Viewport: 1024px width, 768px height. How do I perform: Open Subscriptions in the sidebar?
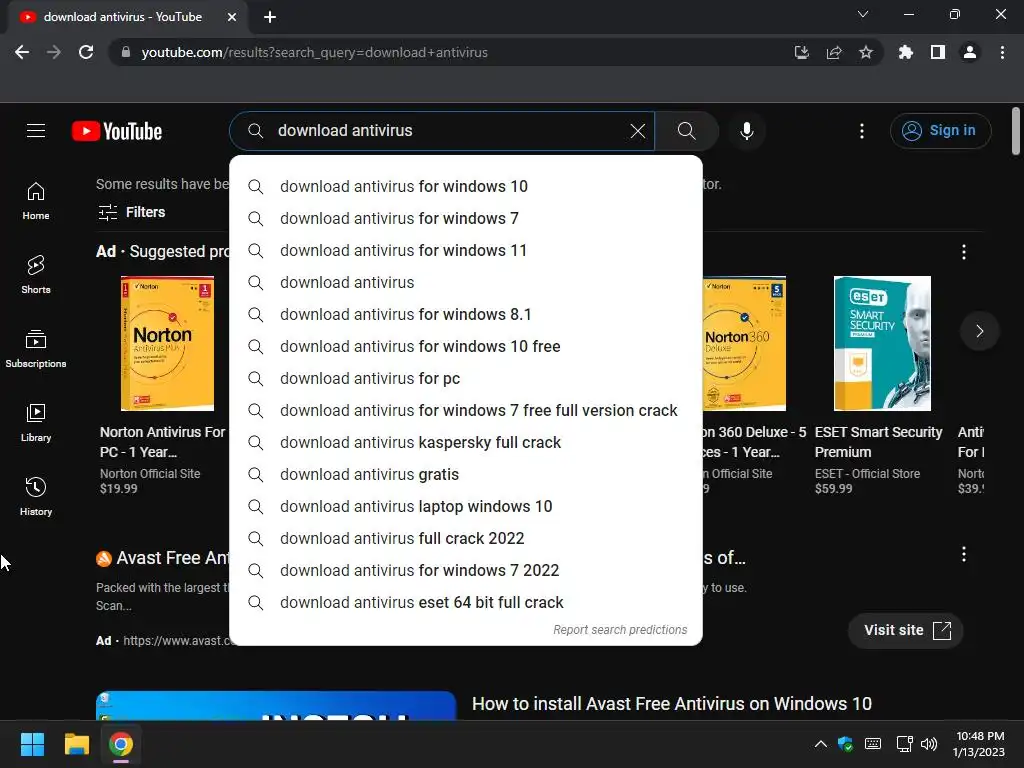(x=36, y=349)
